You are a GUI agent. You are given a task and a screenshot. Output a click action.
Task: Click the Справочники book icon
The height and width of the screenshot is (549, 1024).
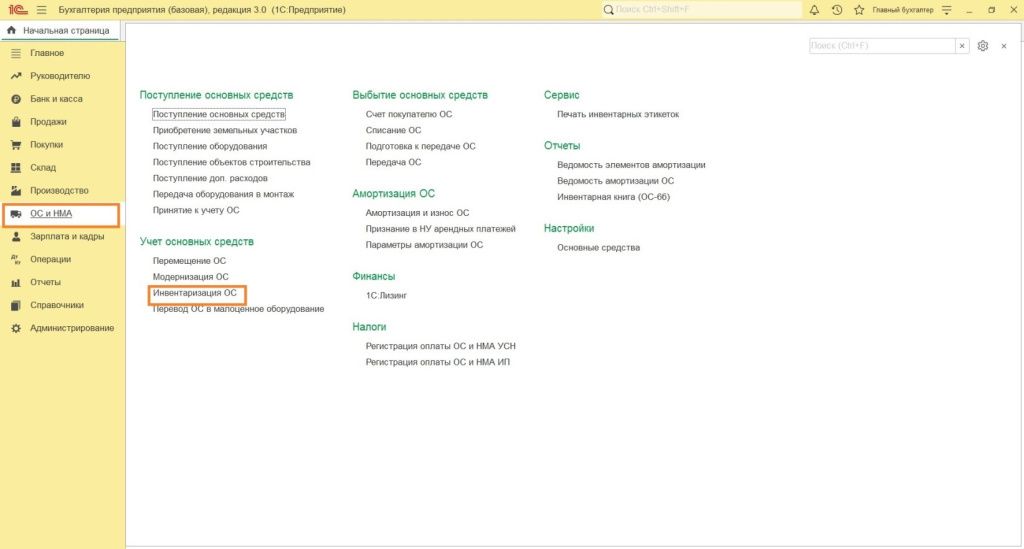pos(16,305)
